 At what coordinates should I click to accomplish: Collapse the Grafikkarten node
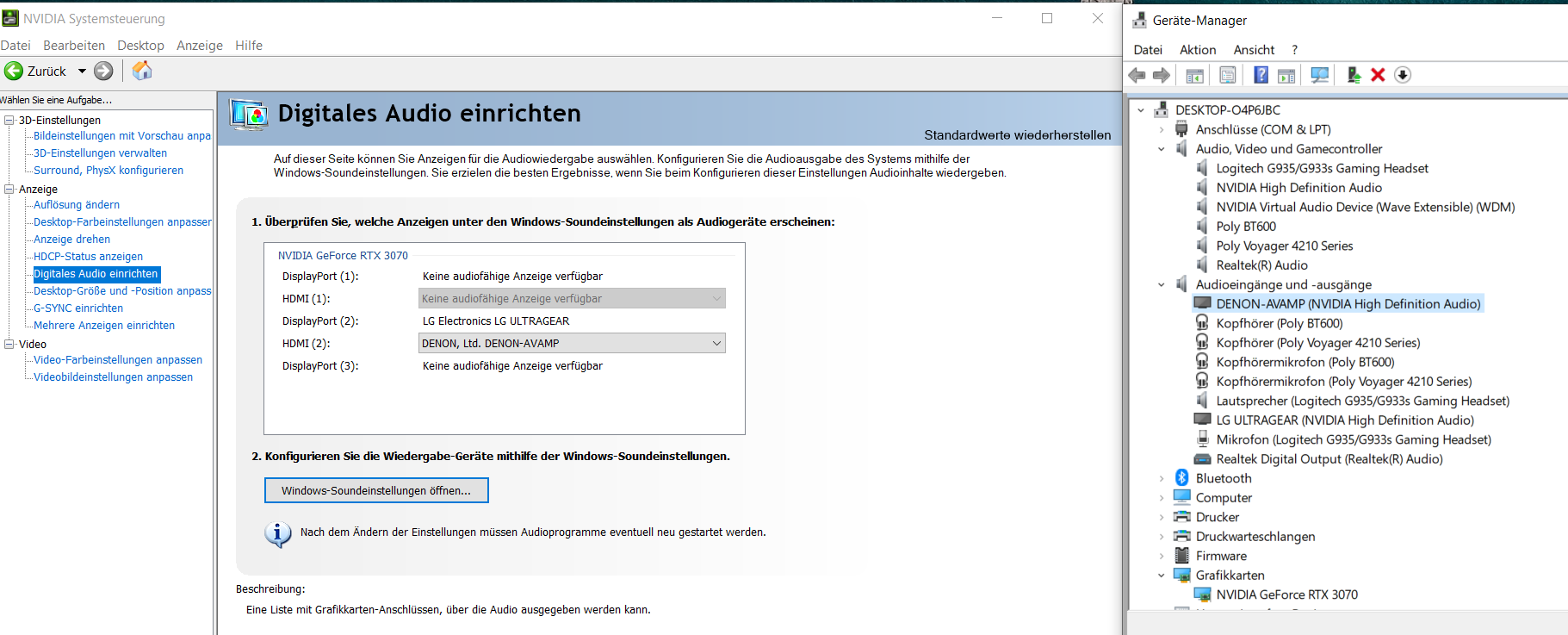1162,576
